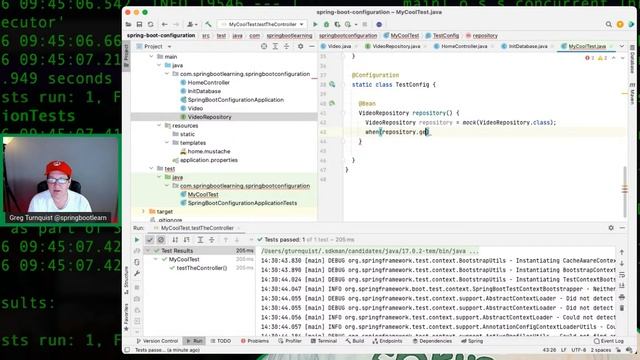The image size is (640, 360).
Task: Select home.mustache file in tree
Action: 209,151
